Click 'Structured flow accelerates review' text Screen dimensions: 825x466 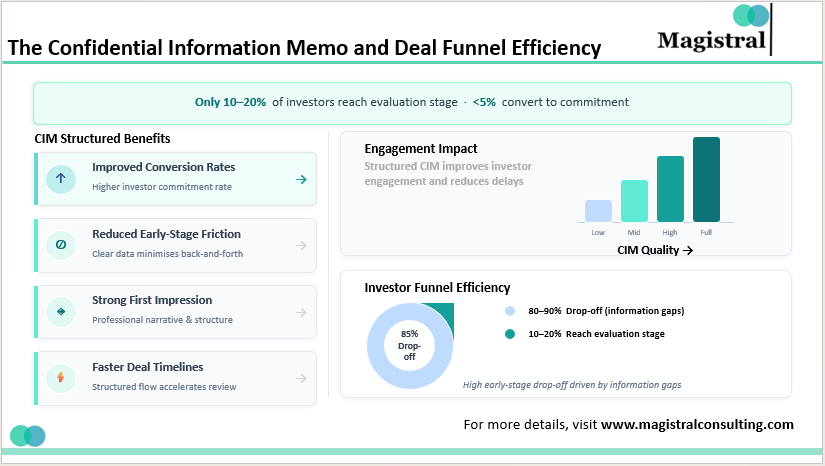click(x=164, y=387)
